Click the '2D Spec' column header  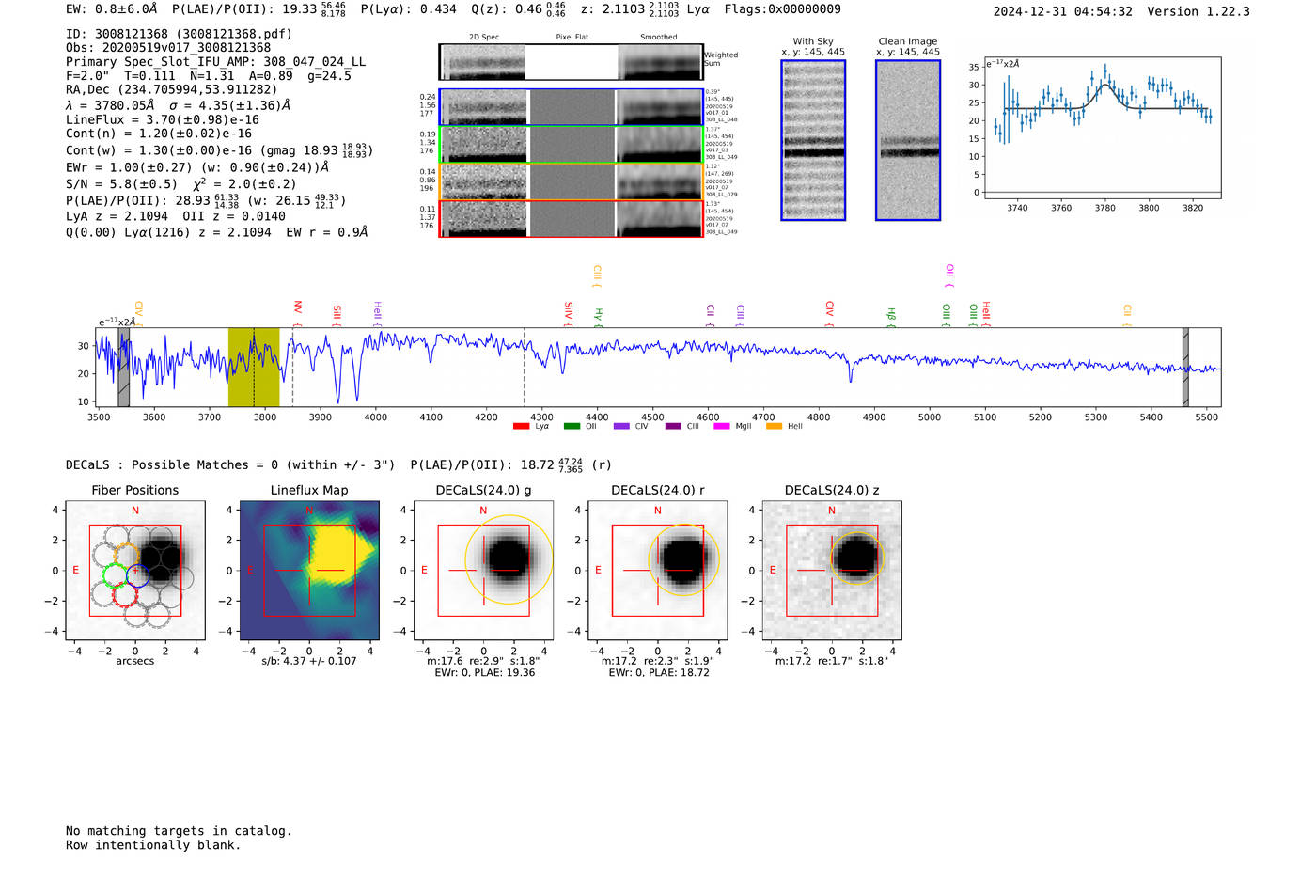click(x=484, y=37)
